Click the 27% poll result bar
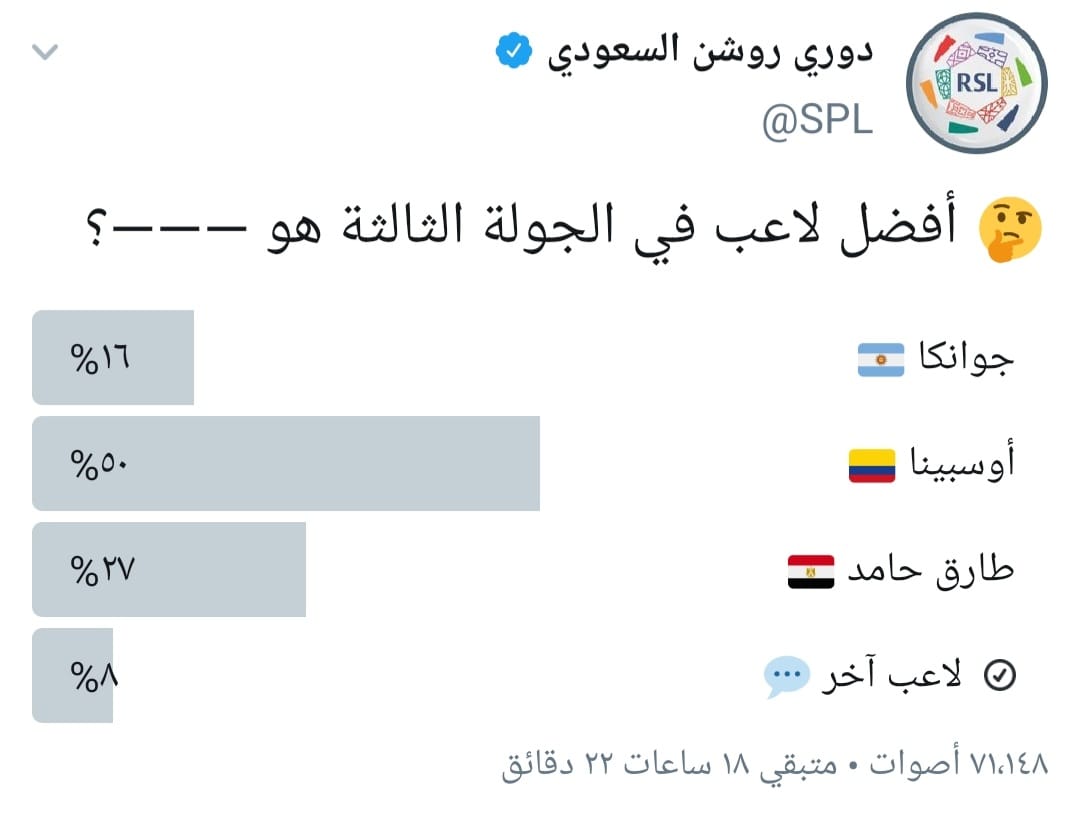 click(x=169, y=570)
